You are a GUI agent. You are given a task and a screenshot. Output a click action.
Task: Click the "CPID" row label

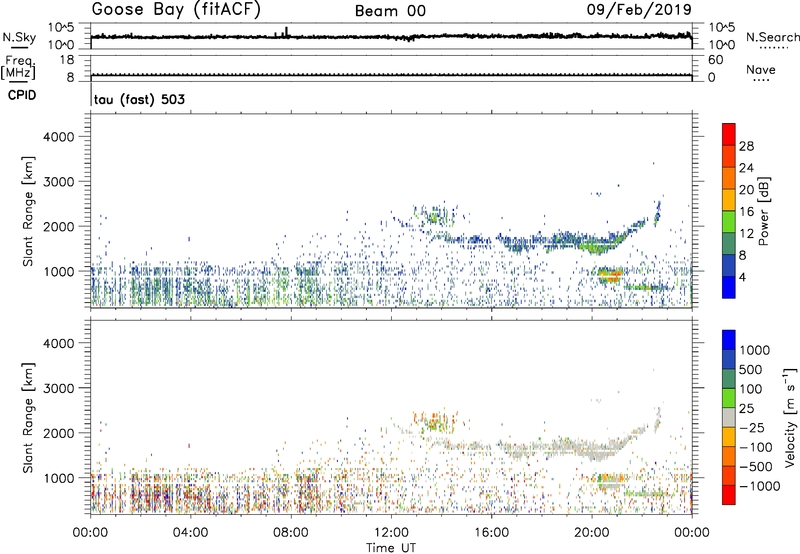[22, 95]
